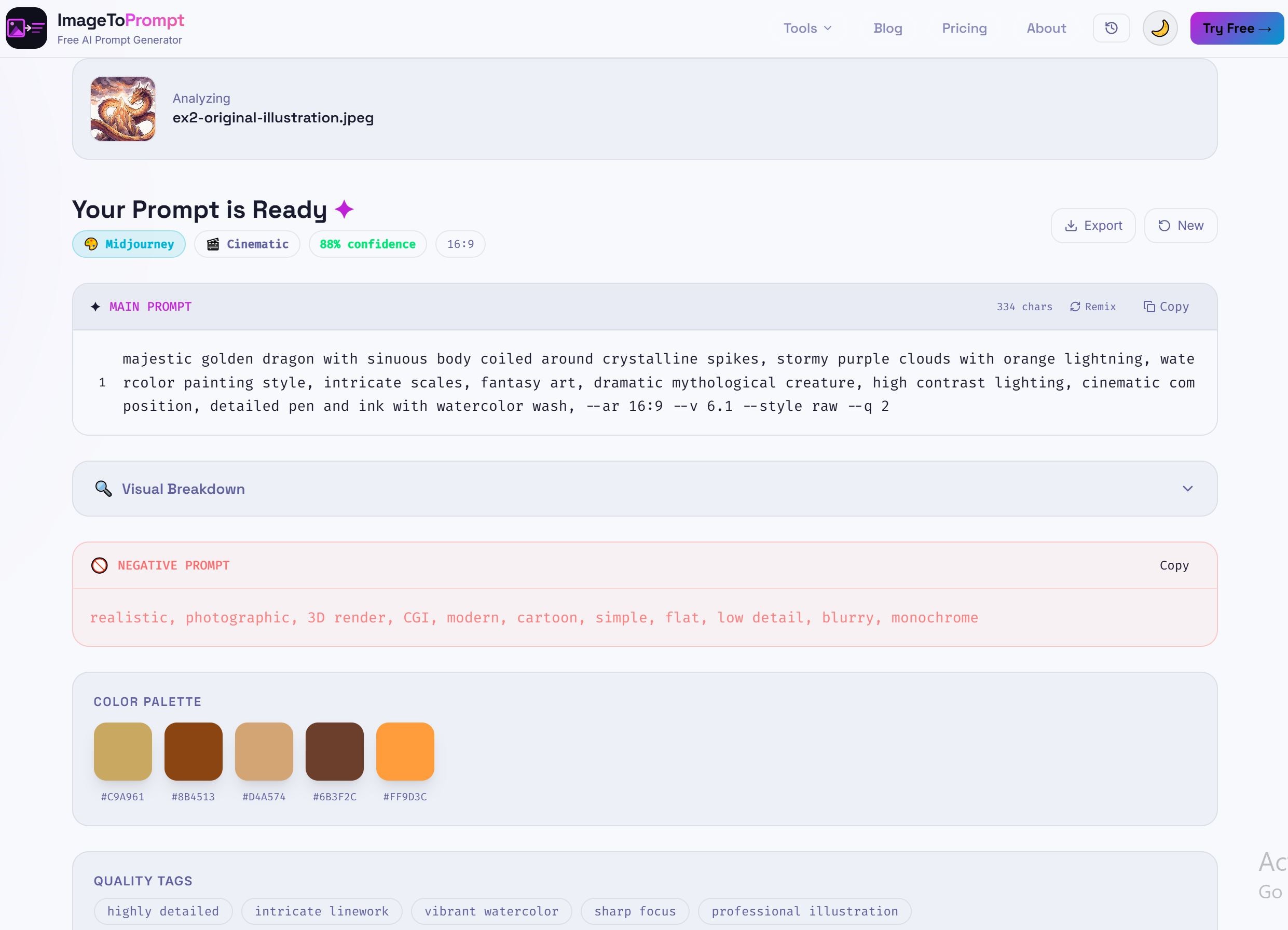Image resolution: width=1288 pixels, height=930 pixels.
Task: Select the Midjourney model chip
Action: click(x=129, y=244)
